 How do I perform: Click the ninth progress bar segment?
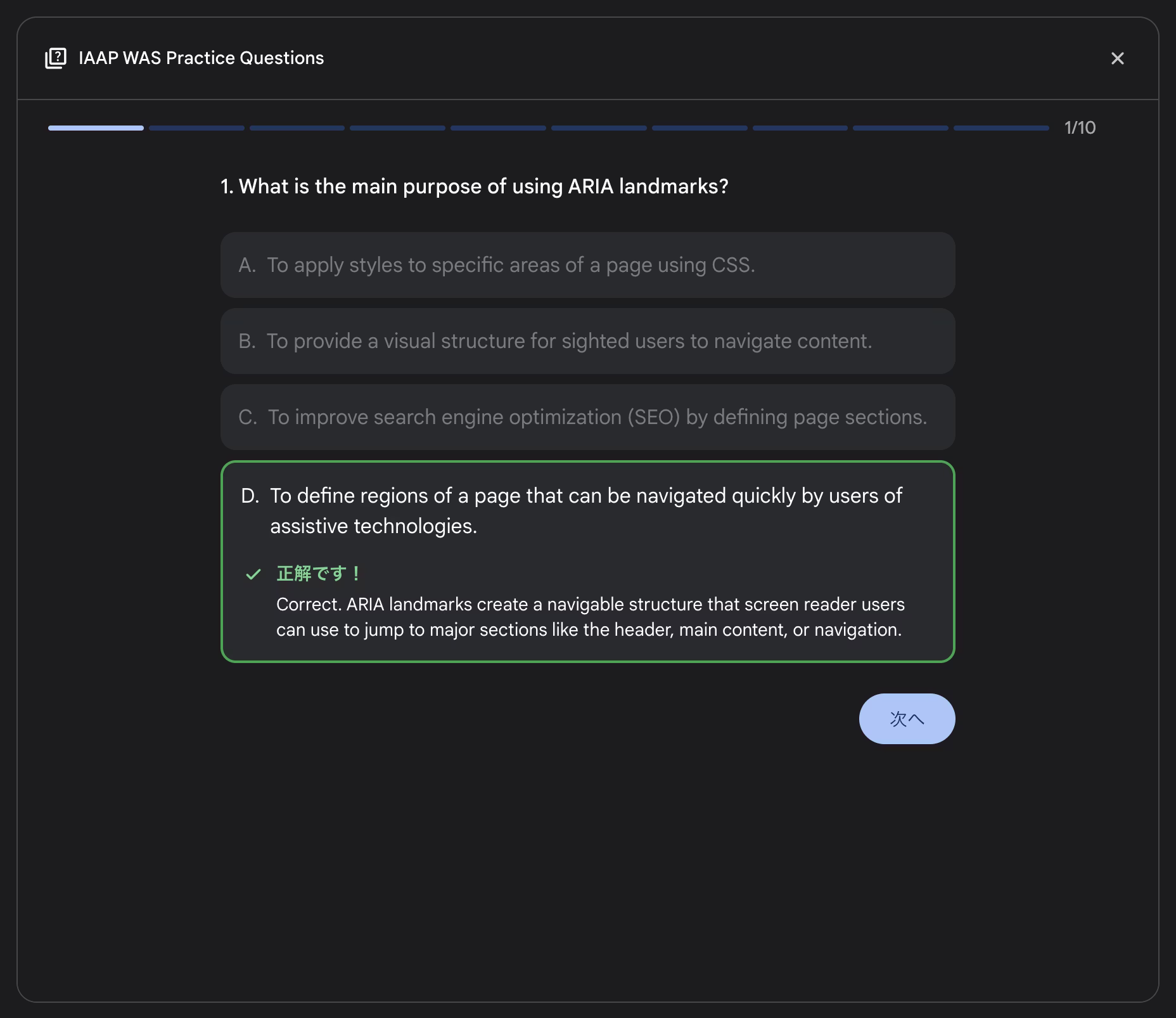point(900,128)
